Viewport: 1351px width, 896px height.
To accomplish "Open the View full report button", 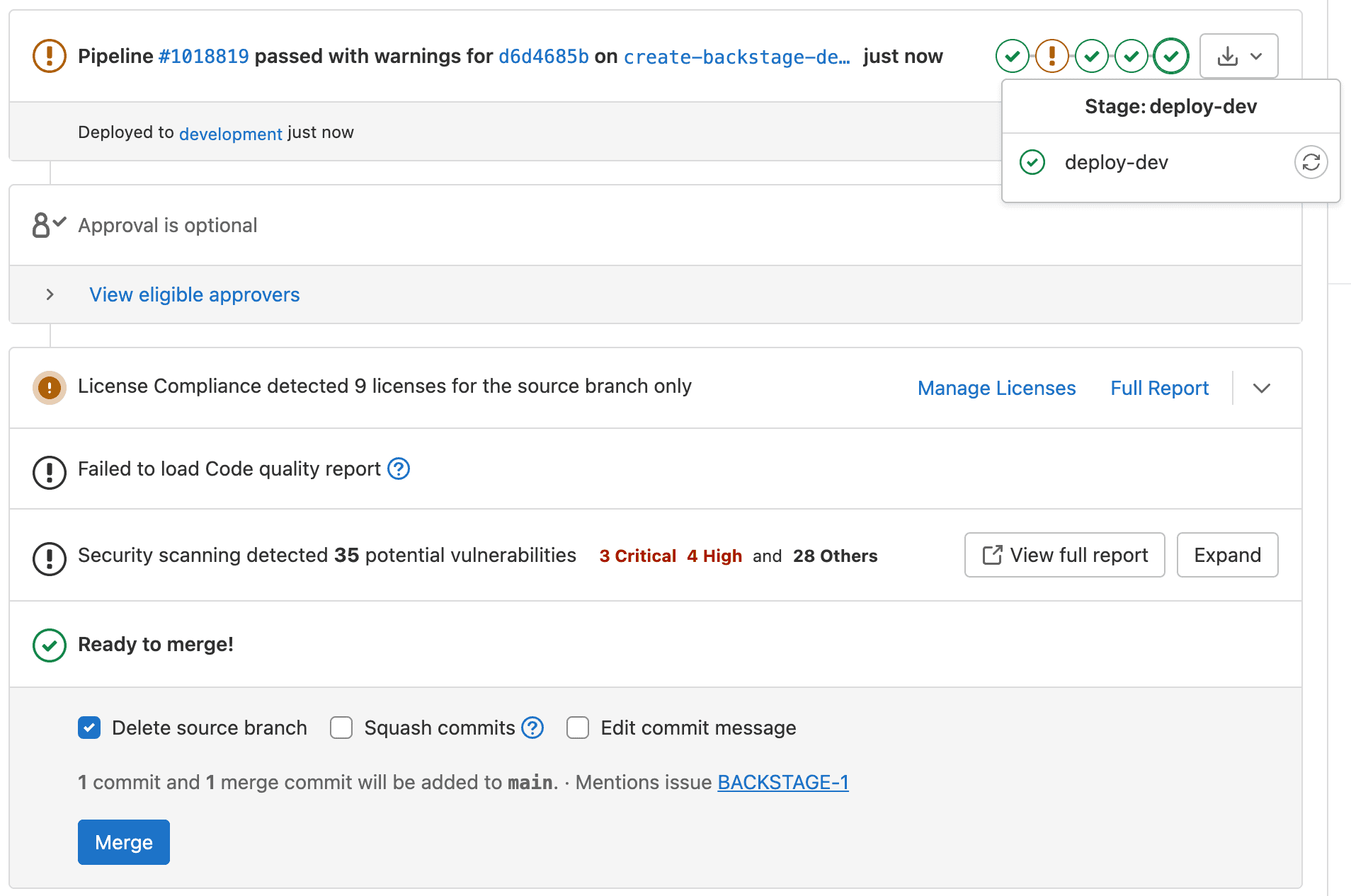I will tap(1065, 555).
